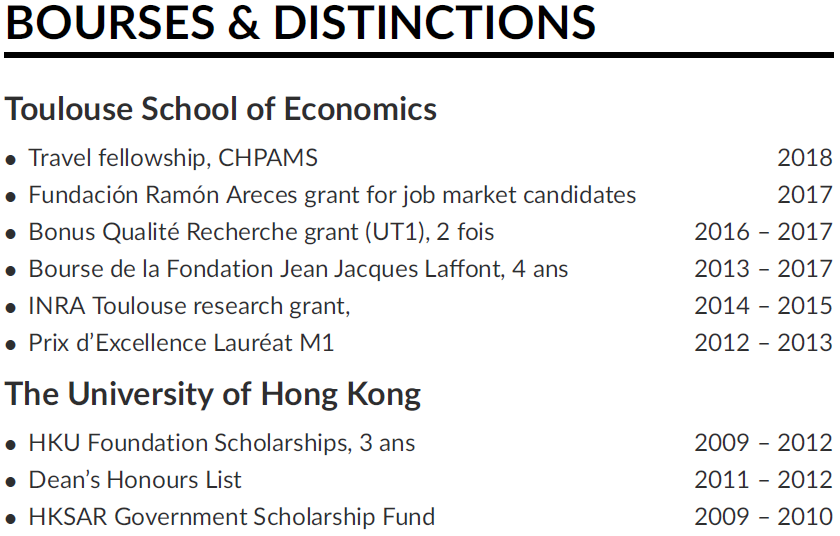
Task: Click the 2016 – 2017 date range
Action: tap(763, 232)
